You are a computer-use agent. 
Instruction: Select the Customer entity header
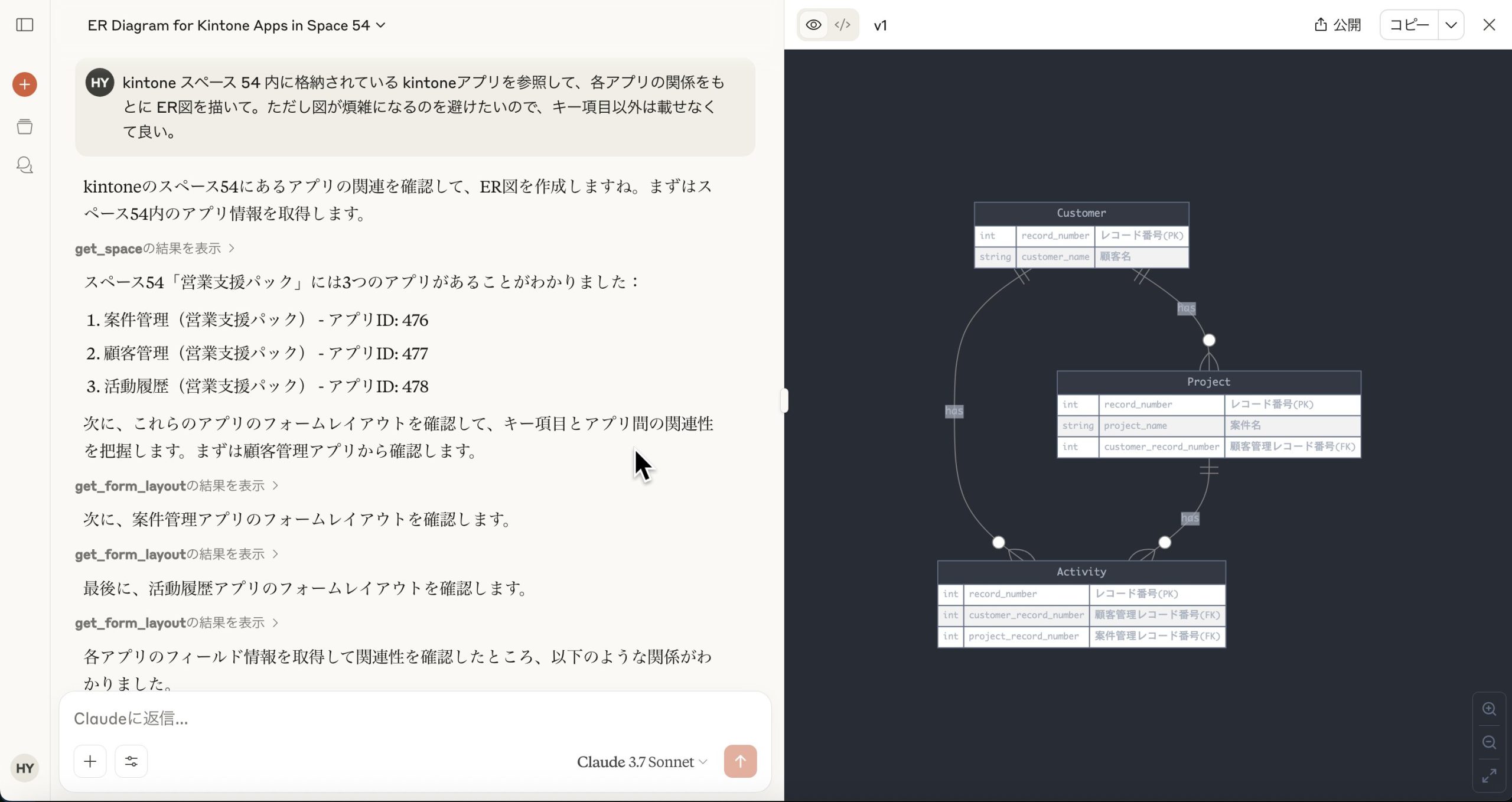[1081, 213]
